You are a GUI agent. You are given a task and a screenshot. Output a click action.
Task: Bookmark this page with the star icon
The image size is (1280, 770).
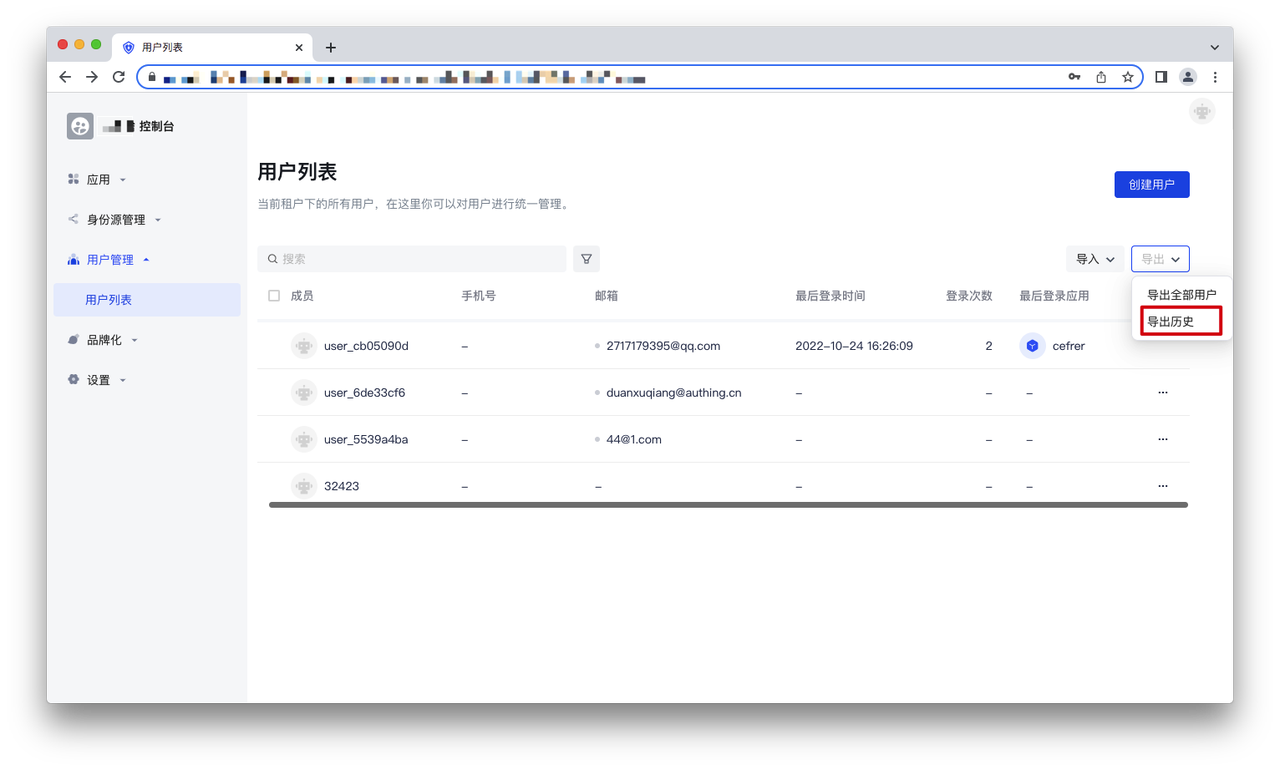pyautogui.click(x=1127, y=77)
